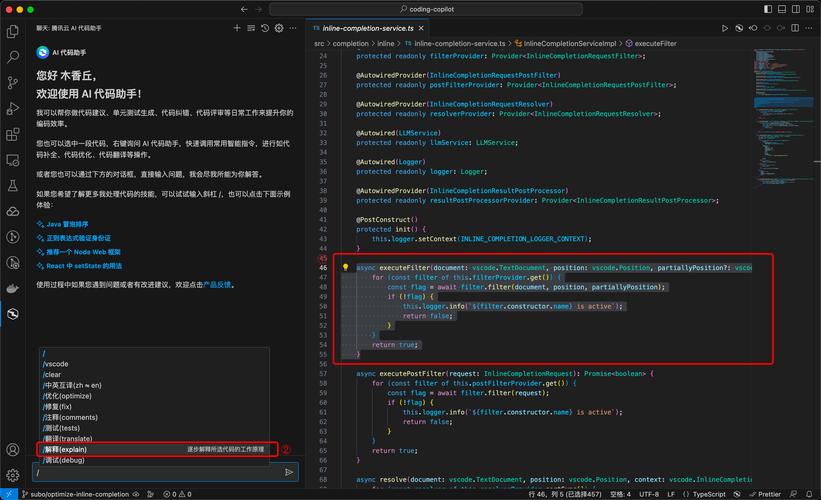Select the /clear command
The width and height of the screenshot is (821, 500).
point(154,374)
